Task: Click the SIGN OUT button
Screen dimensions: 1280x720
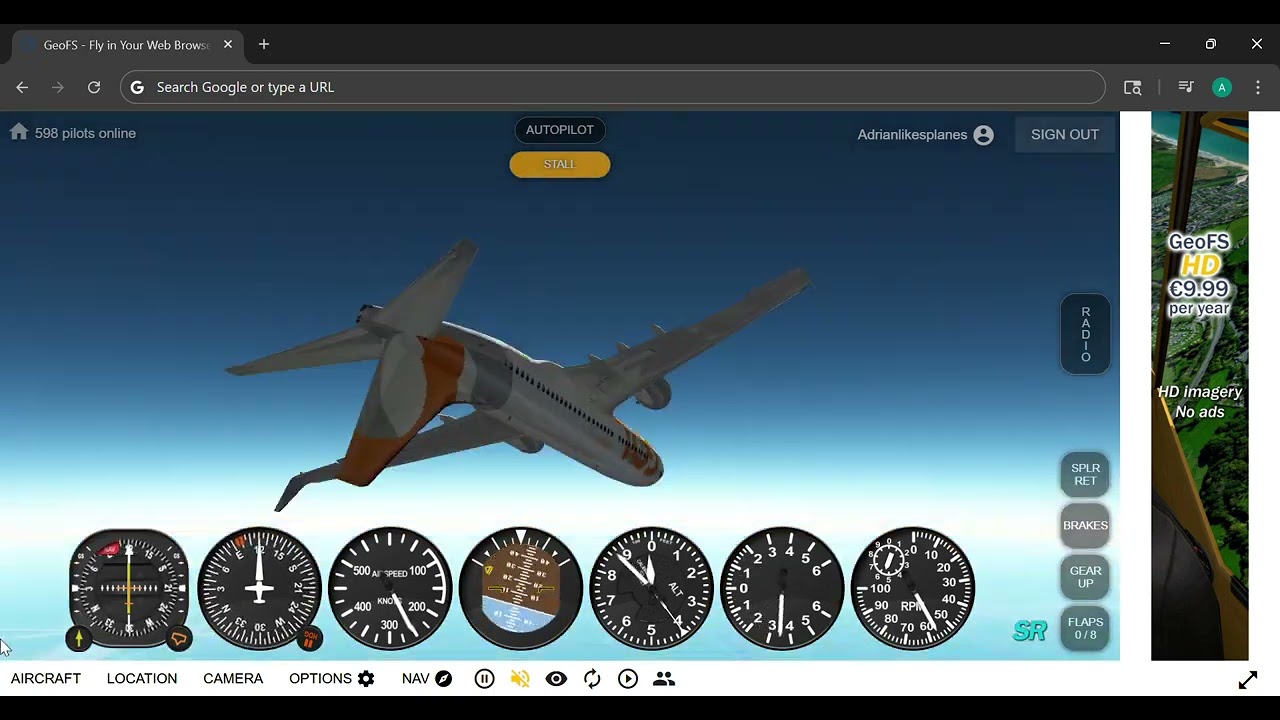Action: click(1065, 135)
